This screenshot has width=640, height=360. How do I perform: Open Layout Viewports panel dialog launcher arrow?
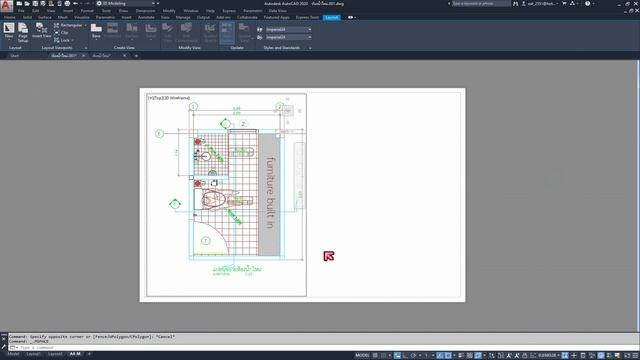(86, 48)
